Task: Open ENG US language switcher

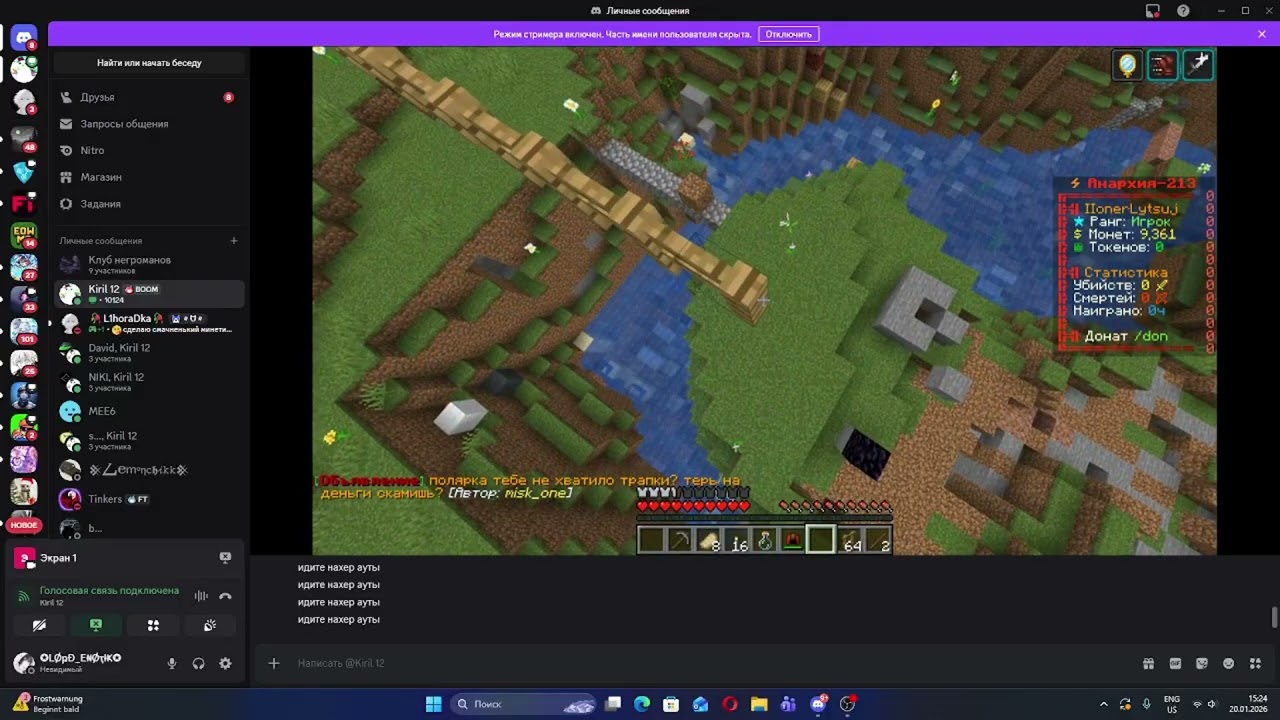Action: point(1172,704)
